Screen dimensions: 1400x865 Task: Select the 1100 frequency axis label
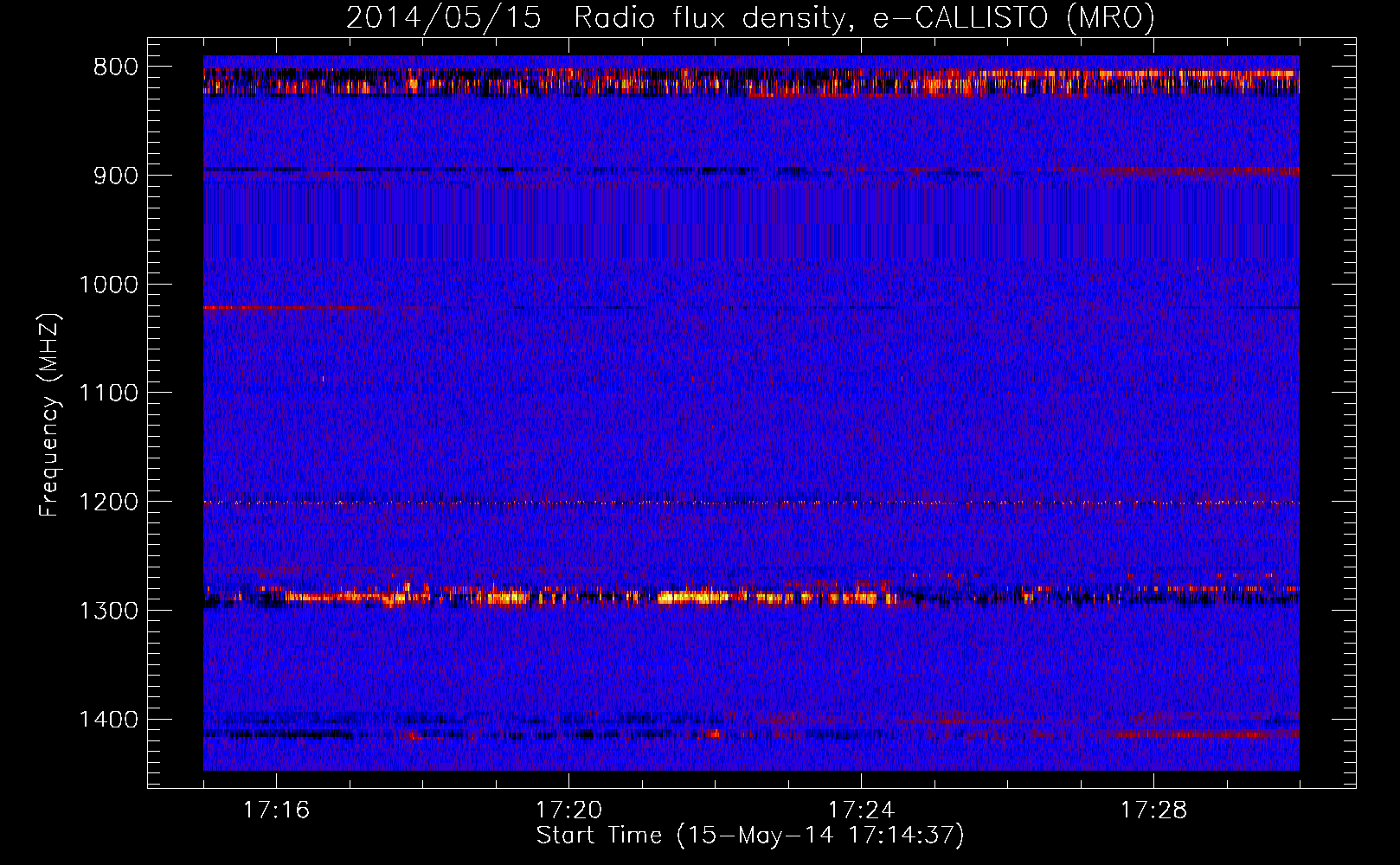108,394
